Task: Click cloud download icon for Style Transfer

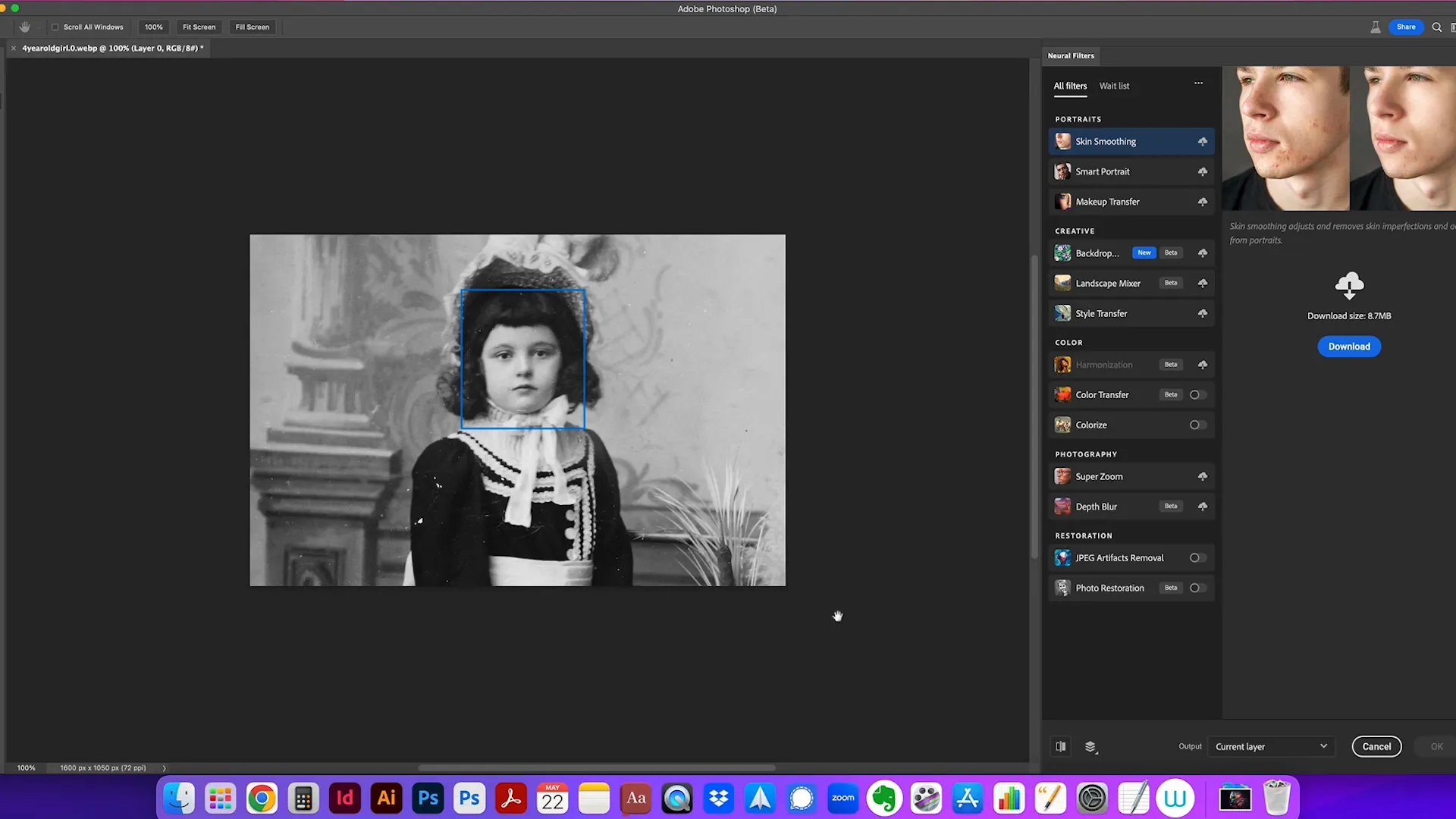Action: pyautogui.click(x=1202, y=313)
